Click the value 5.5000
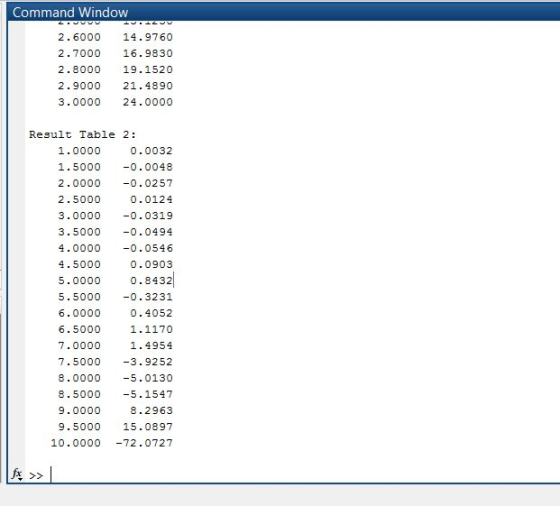560x506 pixels. point(79,297)
